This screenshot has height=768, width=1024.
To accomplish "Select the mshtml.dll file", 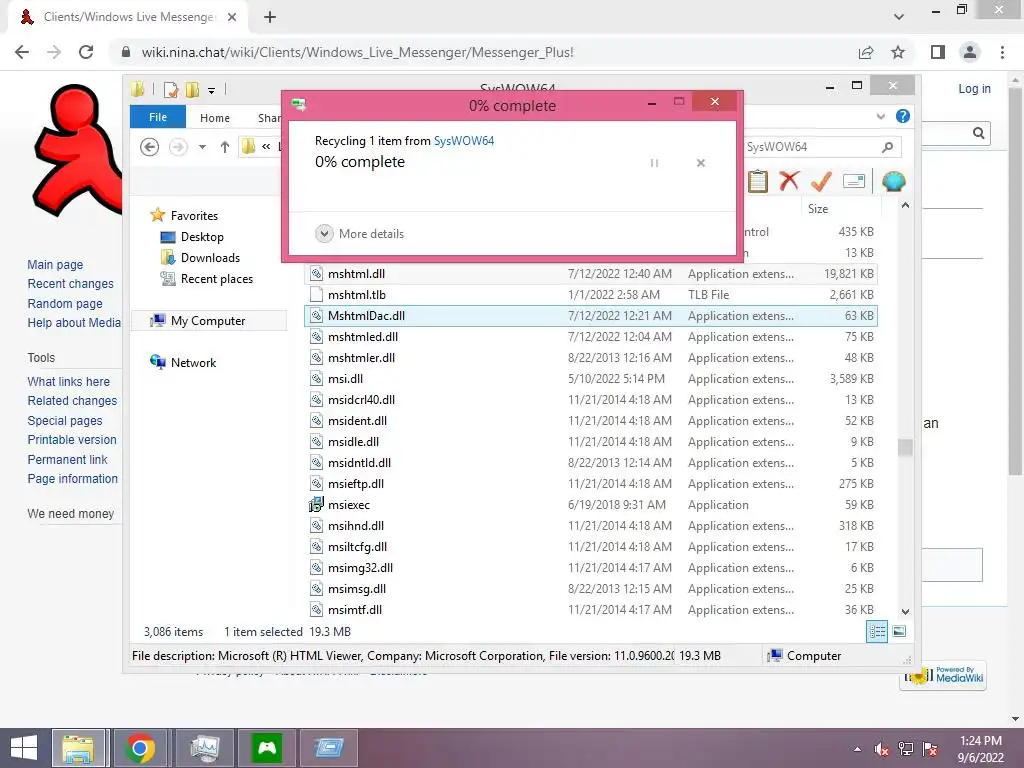I will [x=590, y=274].
